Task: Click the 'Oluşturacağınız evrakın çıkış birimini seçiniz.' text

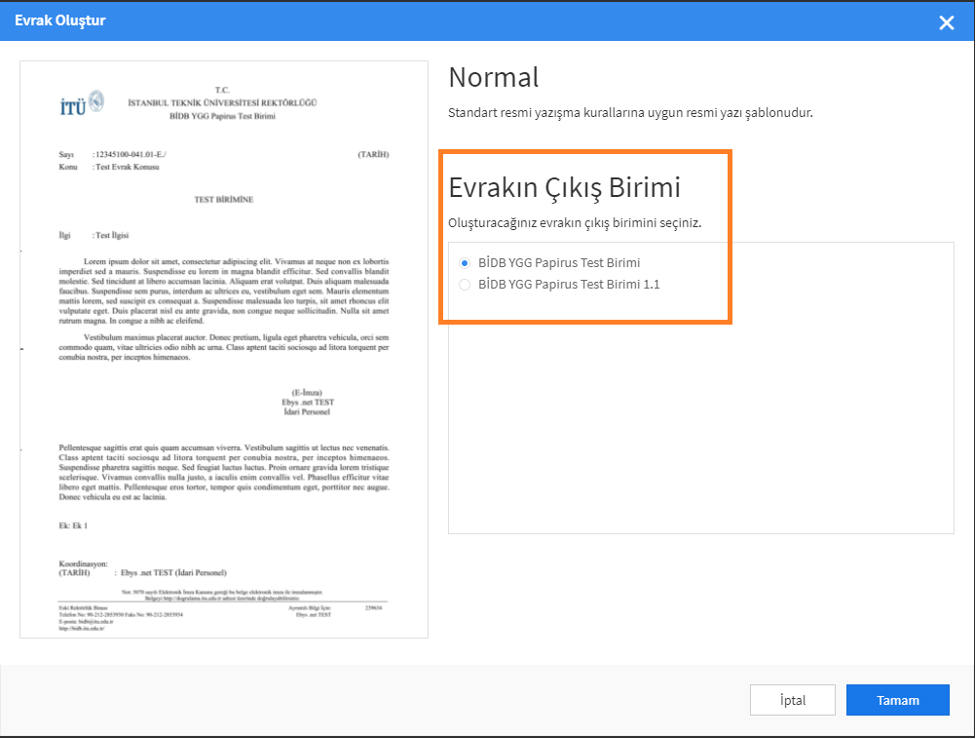Action: tap(574, 222)
